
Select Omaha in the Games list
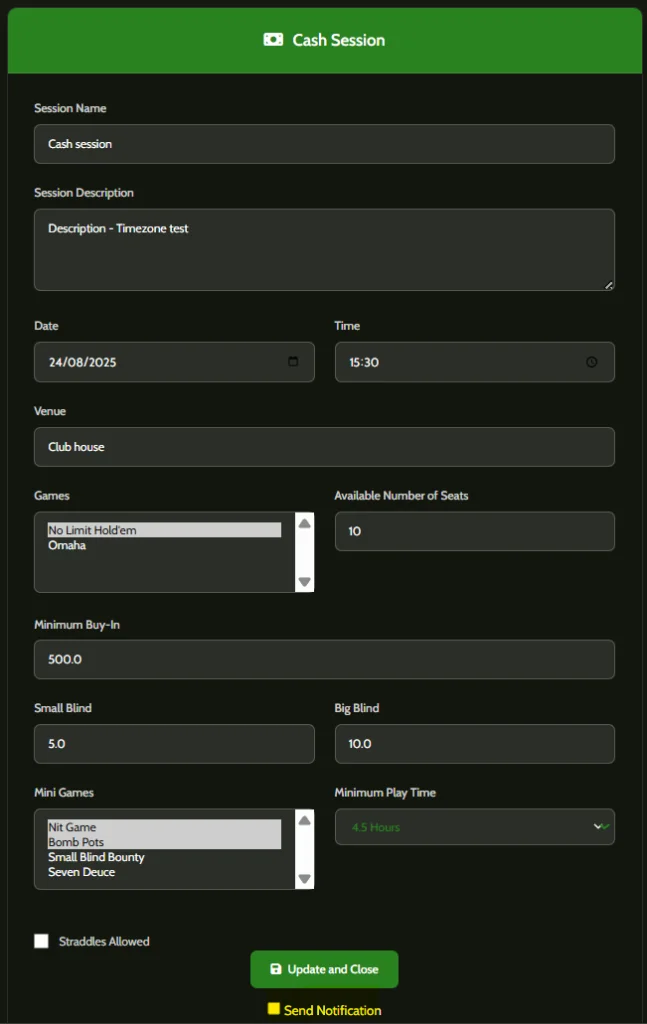(67, 545)
